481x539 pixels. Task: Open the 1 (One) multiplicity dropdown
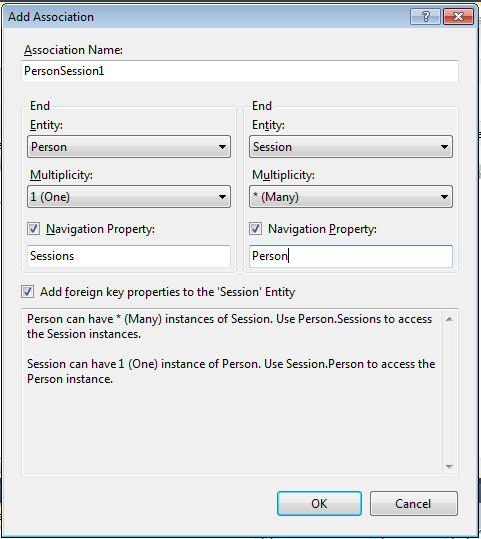tap(129, 197)
